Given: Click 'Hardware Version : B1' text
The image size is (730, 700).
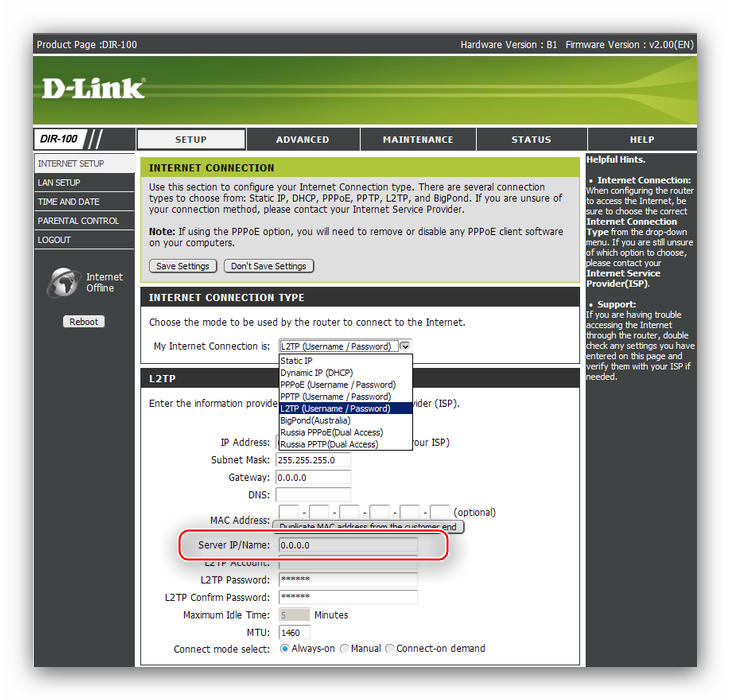Looking at the screenshot, I should click(508, 45).
